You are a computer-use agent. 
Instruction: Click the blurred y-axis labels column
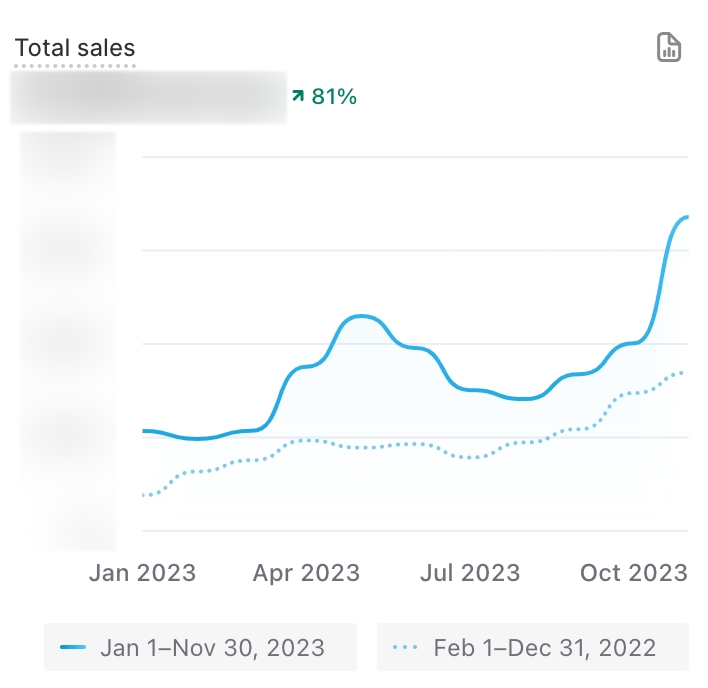(x=68, y=340)
